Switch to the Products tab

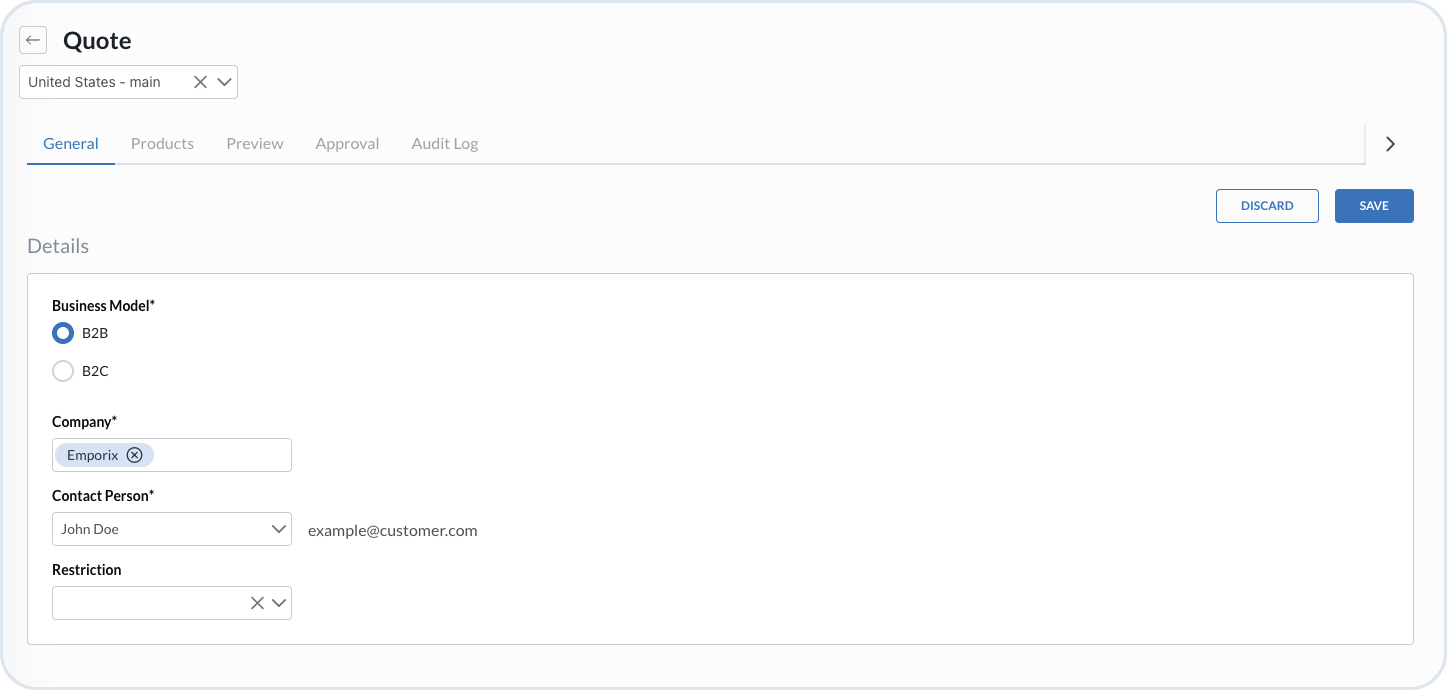(x=162, y=144)
